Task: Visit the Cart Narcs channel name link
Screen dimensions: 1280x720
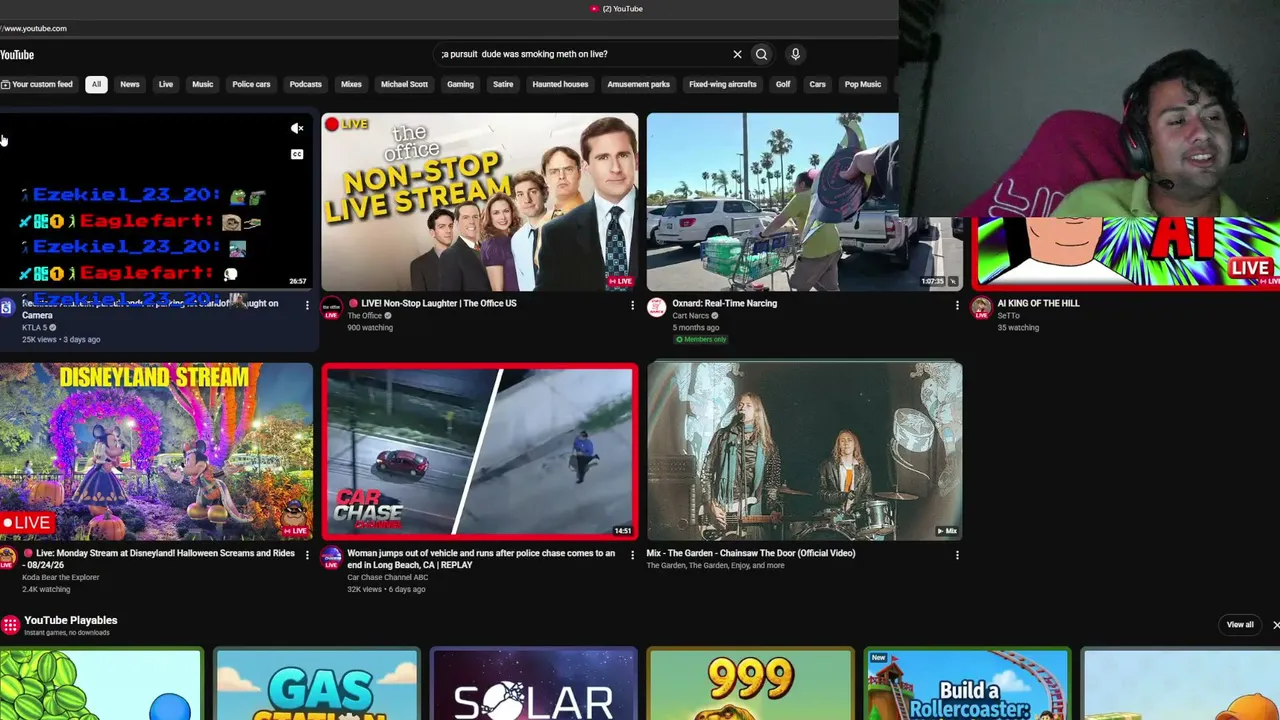Action: 690,316
